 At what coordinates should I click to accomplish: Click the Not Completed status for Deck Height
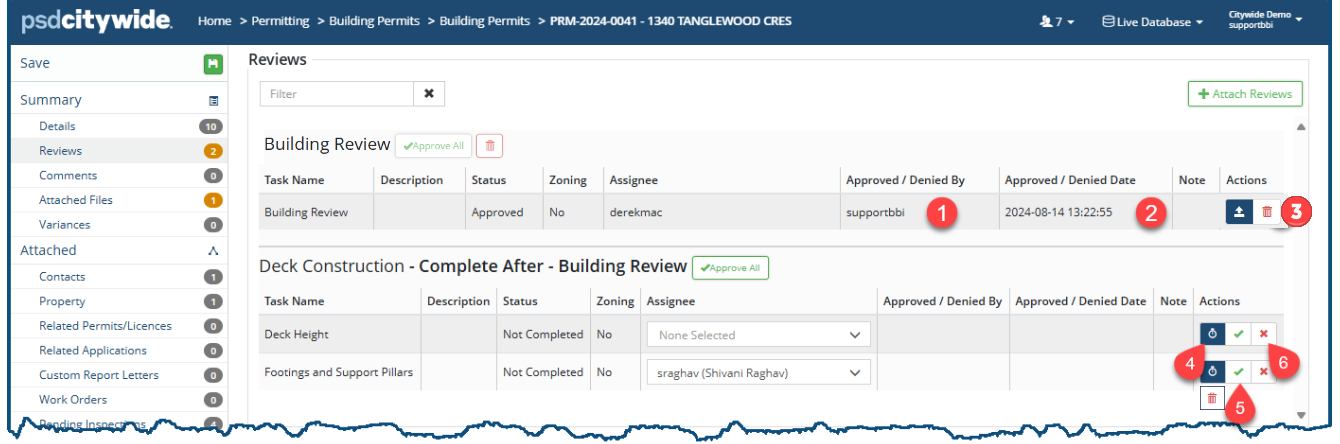tap(543, 334)
